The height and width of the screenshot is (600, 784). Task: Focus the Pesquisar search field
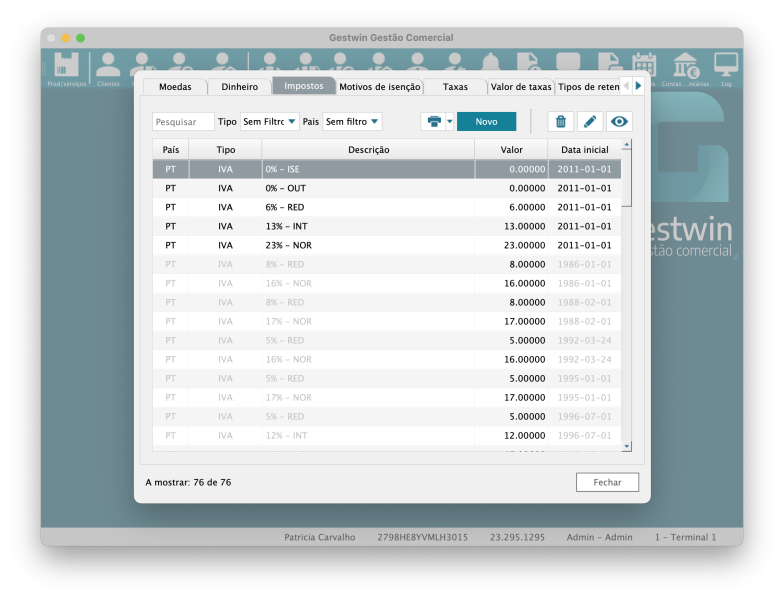(183, 121)
